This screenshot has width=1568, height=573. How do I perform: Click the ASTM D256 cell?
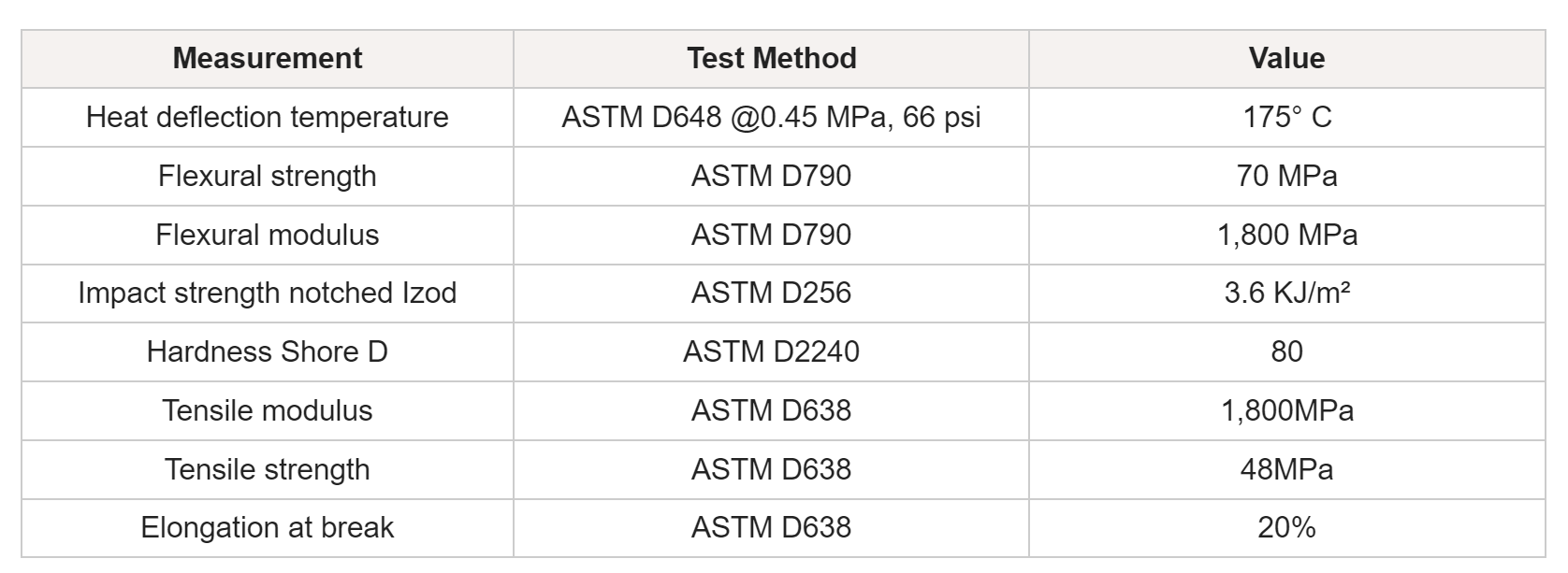pos(771,294)
